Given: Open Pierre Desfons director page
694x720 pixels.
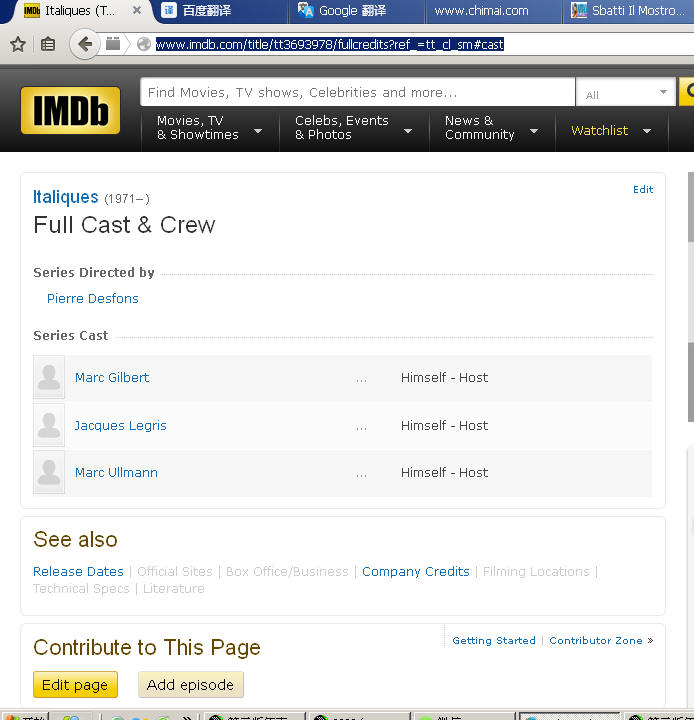Looking at the screenshot, I should 92,298.
